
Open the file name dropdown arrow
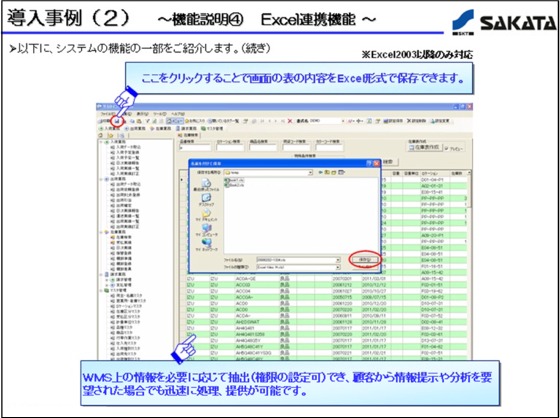(338, 260)
